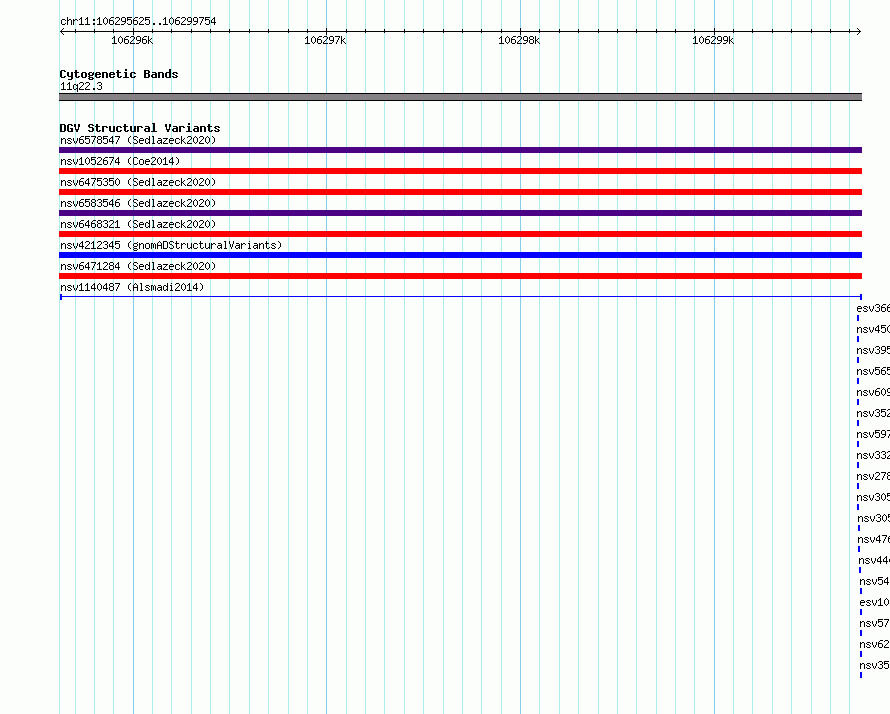Click the red bar under nsv6468321
The height and width of the screenshot is (714, 890).
coord(460,234)
